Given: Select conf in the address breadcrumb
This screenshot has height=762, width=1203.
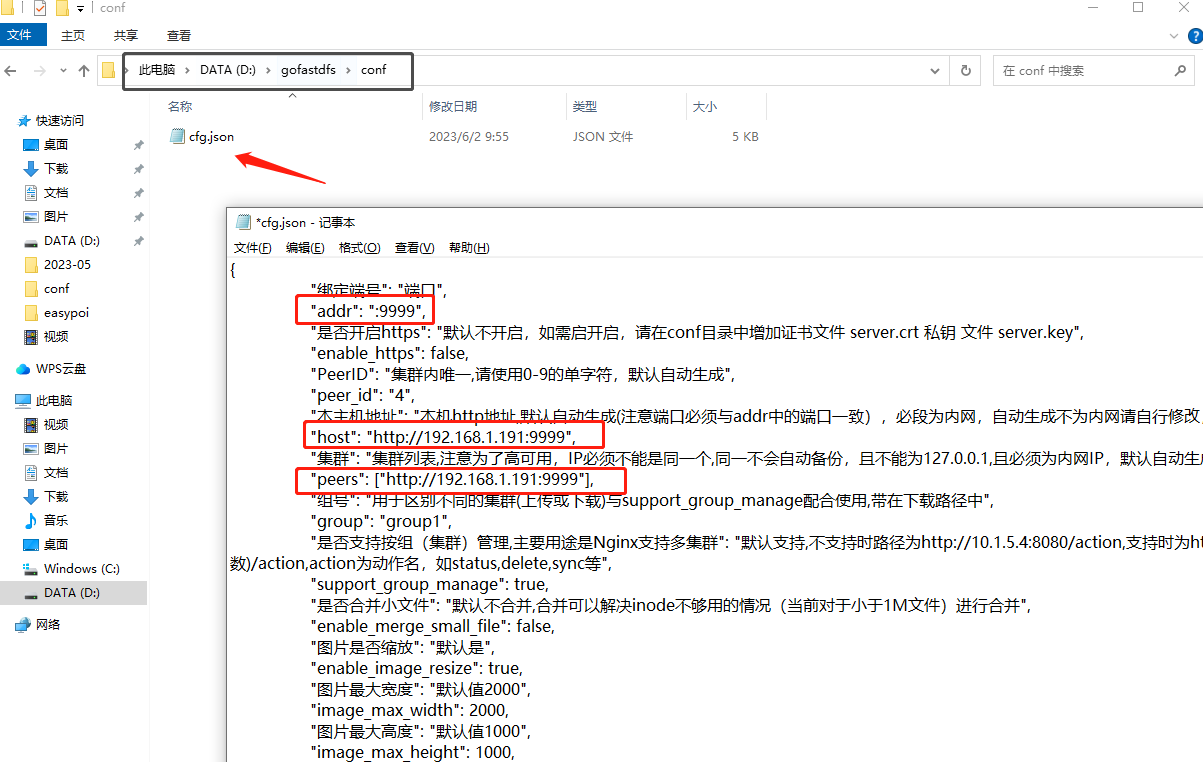Looking at the screenshot, I should click(373, 70).
